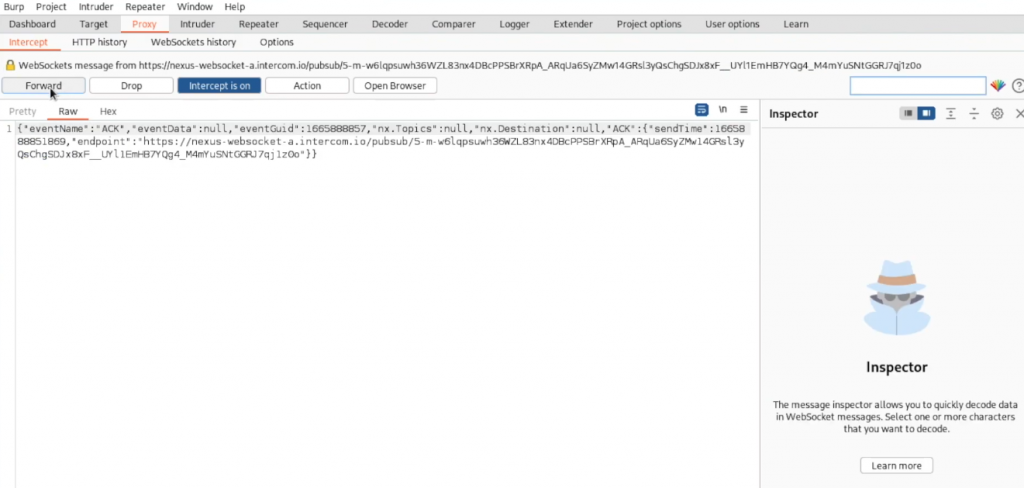Open the Action menu button

tap(307, 86)
